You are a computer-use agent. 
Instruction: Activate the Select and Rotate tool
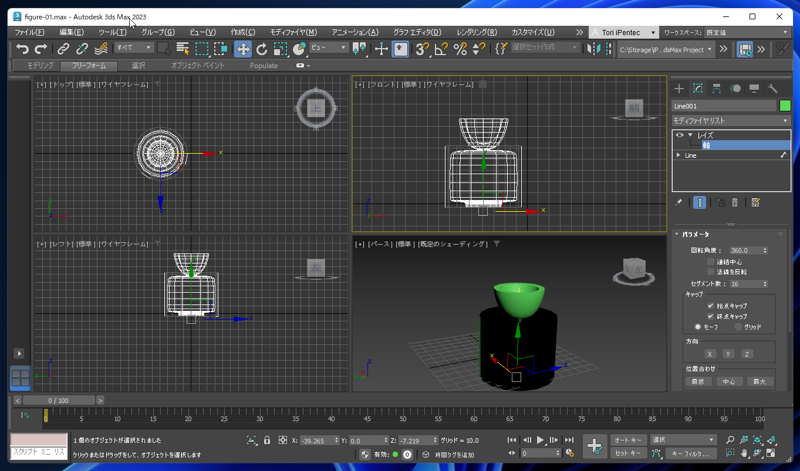point(262,49)
